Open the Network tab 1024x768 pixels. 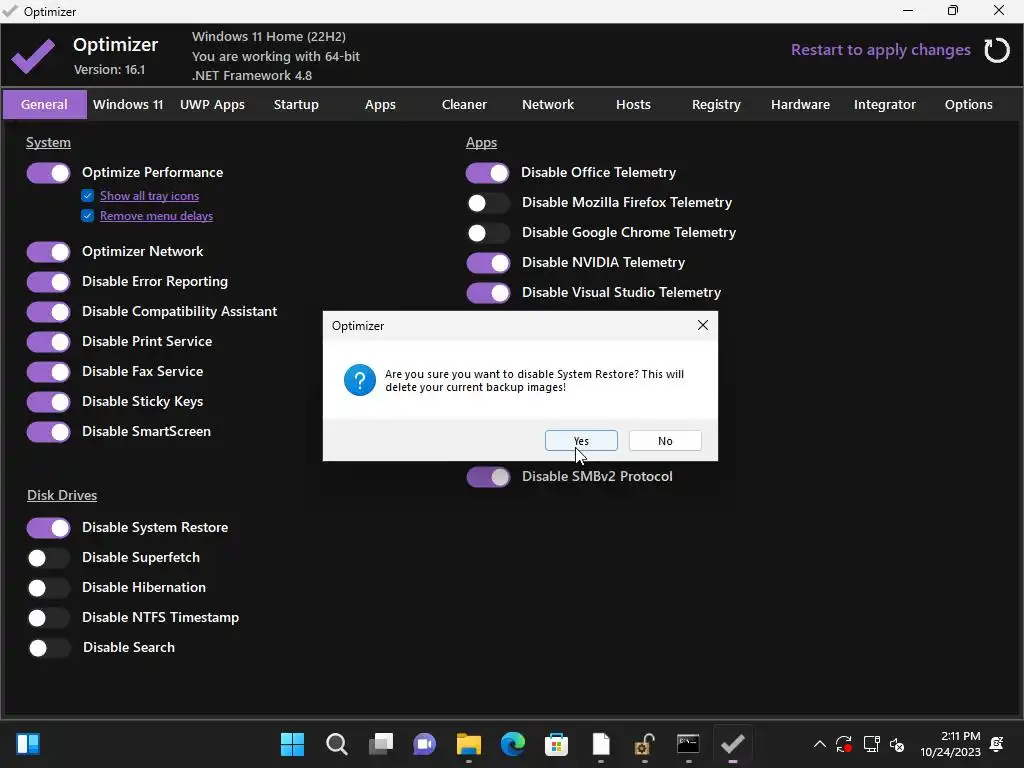(x=548, y=104)
